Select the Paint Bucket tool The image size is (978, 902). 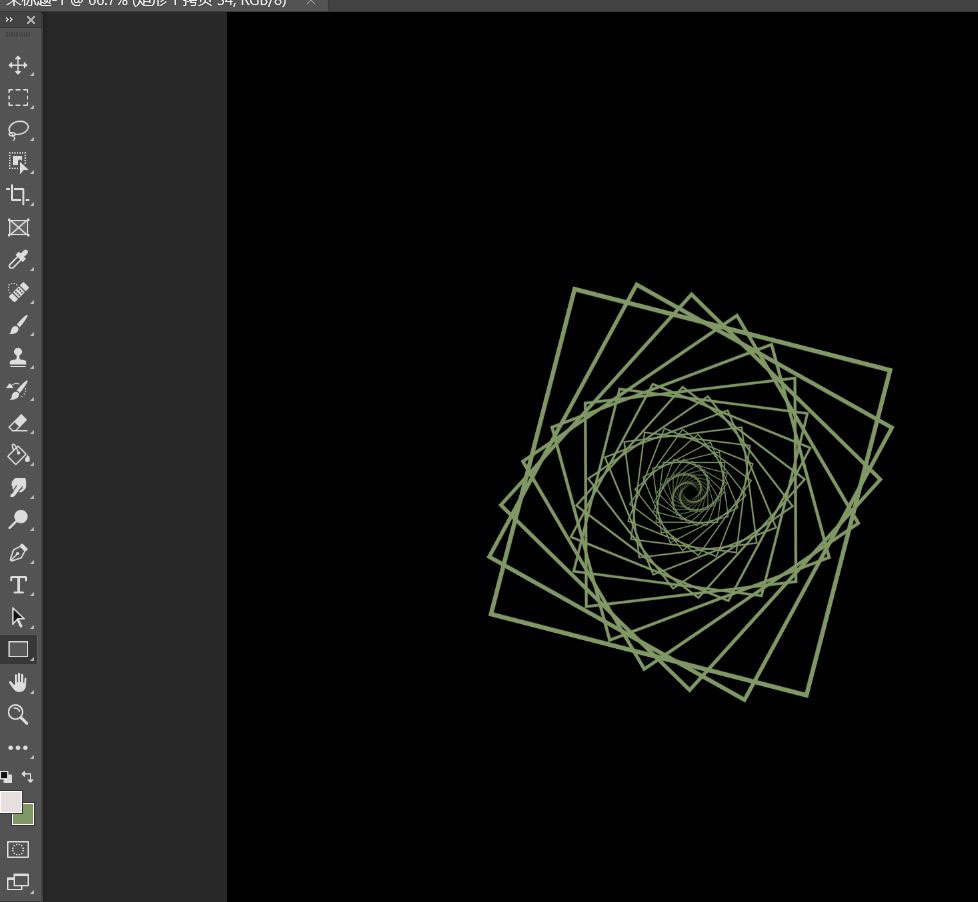18,455
